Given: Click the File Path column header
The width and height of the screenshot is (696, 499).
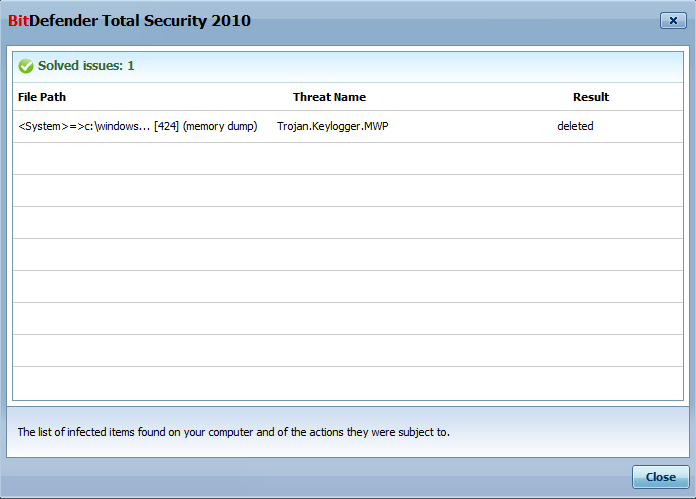Looking at the screenshot, I should tap(42, 97).
